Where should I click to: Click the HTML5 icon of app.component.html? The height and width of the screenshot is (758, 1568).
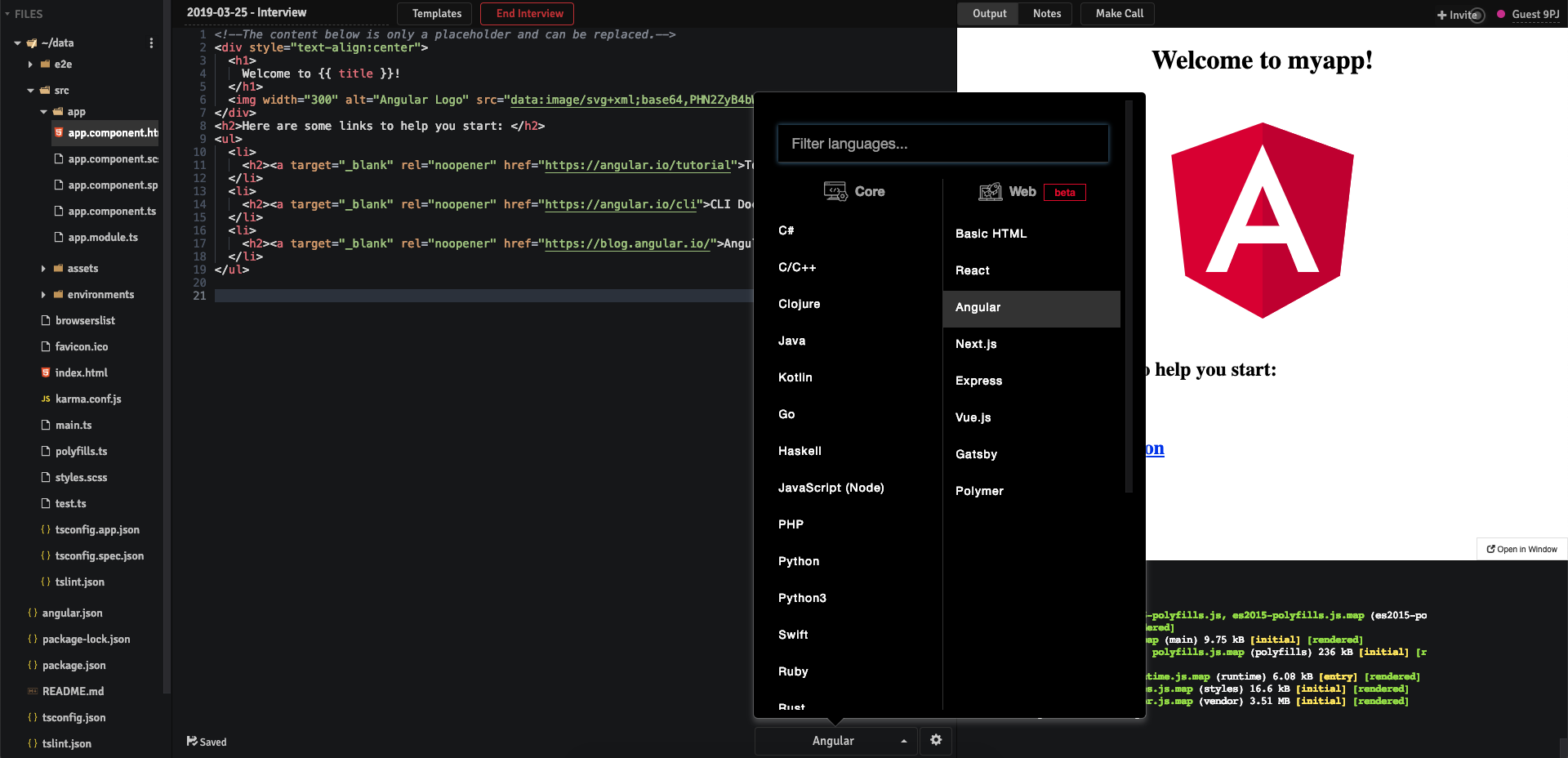pos(59,132)
